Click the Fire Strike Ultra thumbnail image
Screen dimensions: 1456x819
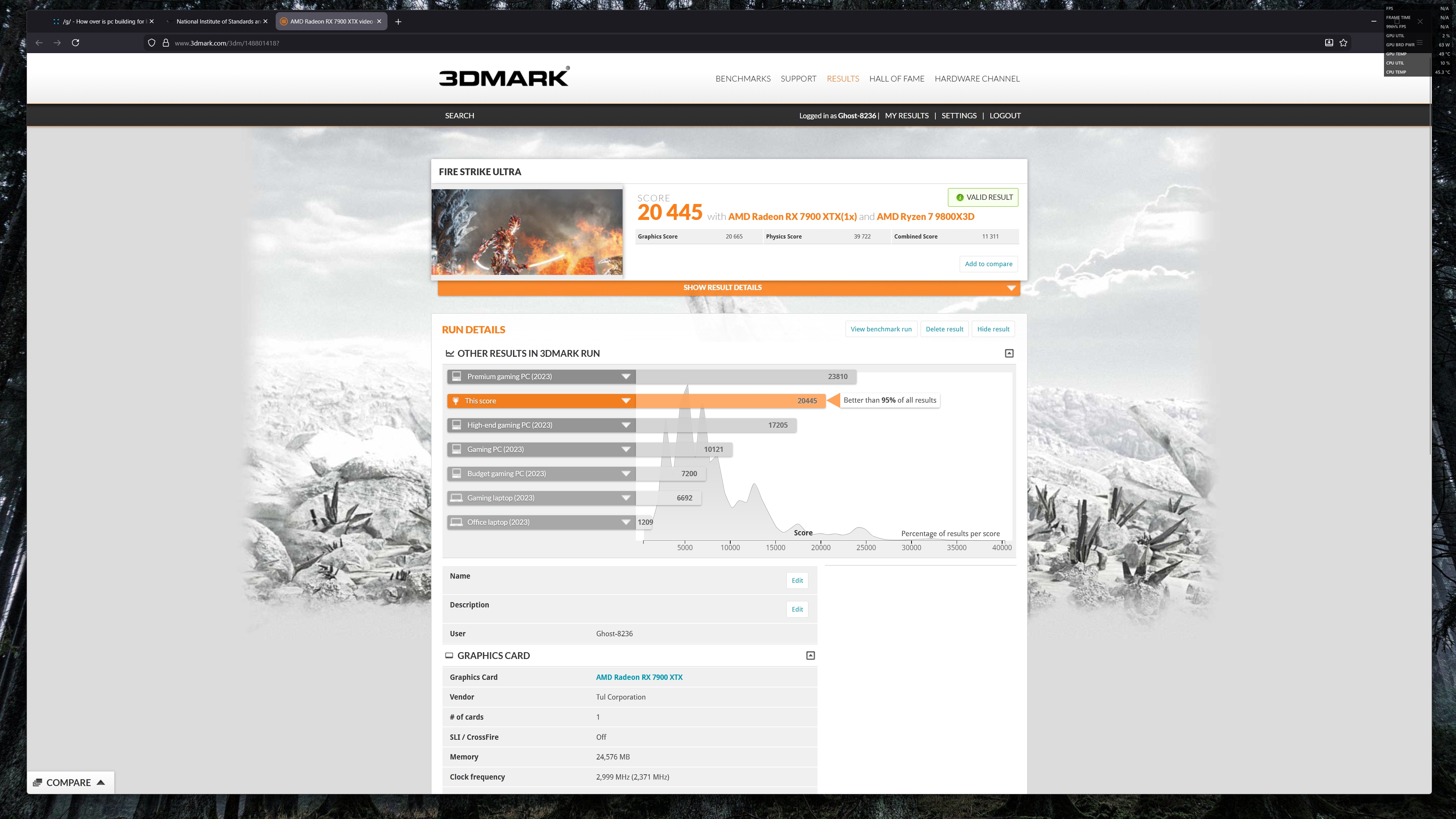527,232
